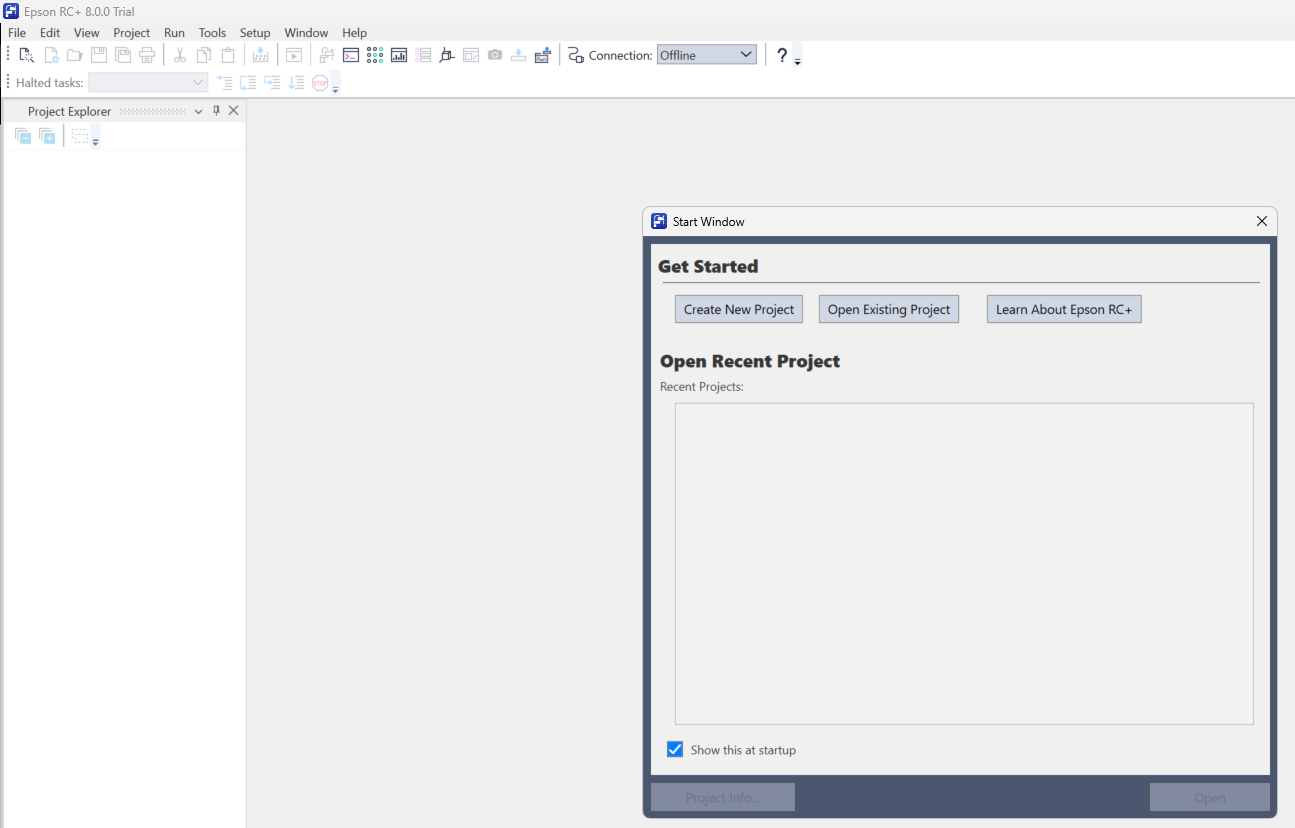The image size is (1295, 828).
Task: Click the question mark Help icon
Action: point(782,55)
